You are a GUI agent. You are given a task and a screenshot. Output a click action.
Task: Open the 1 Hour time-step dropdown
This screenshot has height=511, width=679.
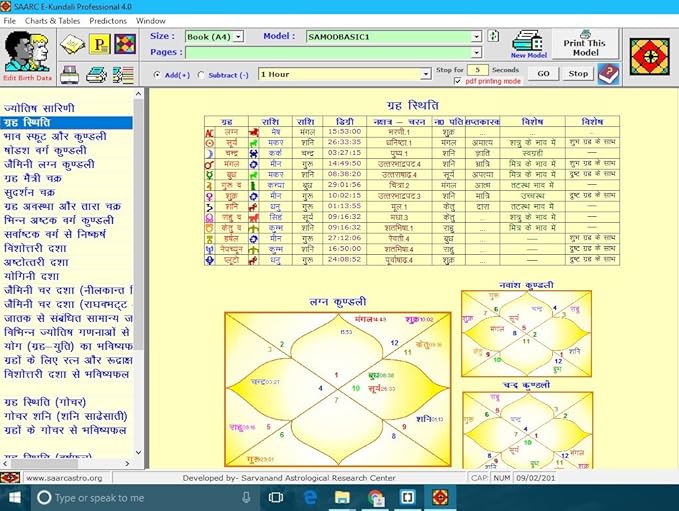click(426, 74)
